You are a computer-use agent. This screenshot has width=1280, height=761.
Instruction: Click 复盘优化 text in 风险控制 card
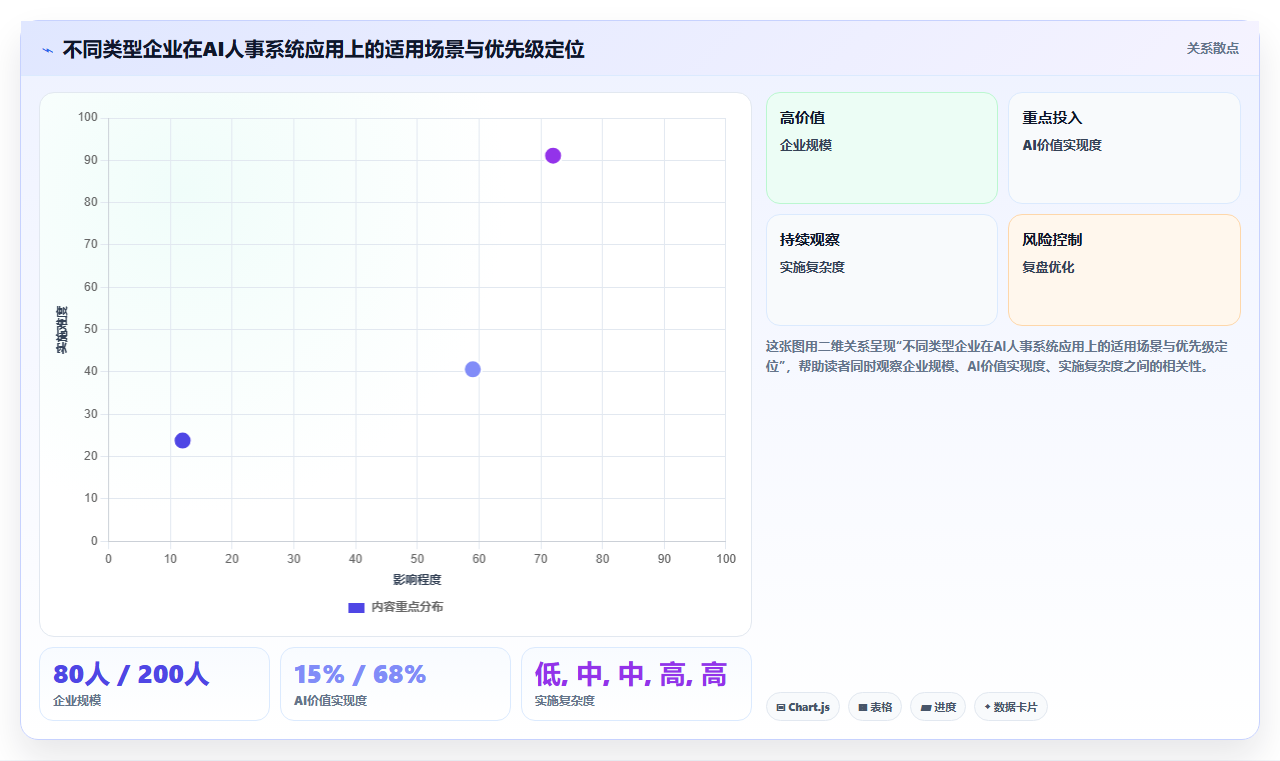pos(1048,267)
